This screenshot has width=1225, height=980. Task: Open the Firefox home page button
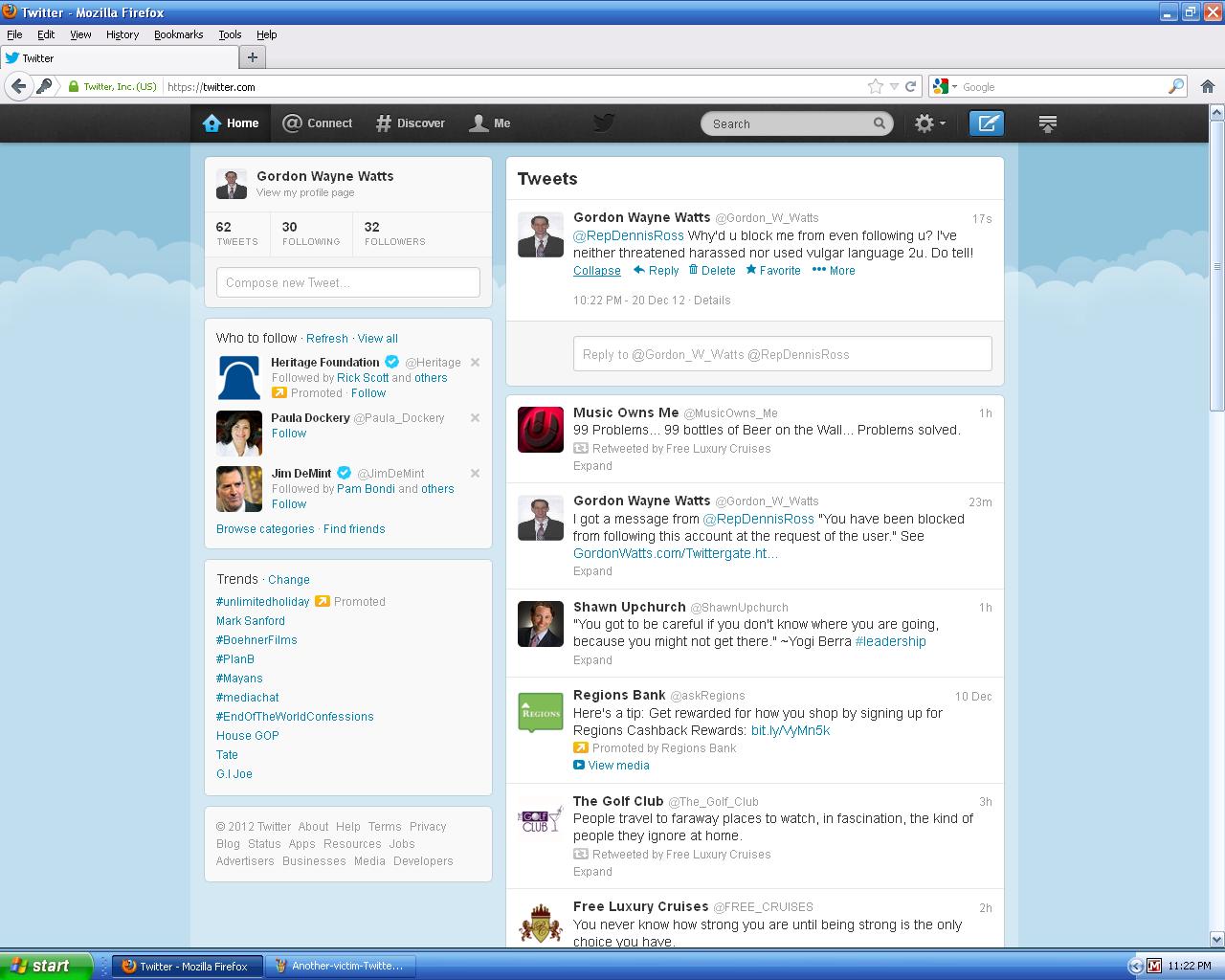click(1208, 86)
